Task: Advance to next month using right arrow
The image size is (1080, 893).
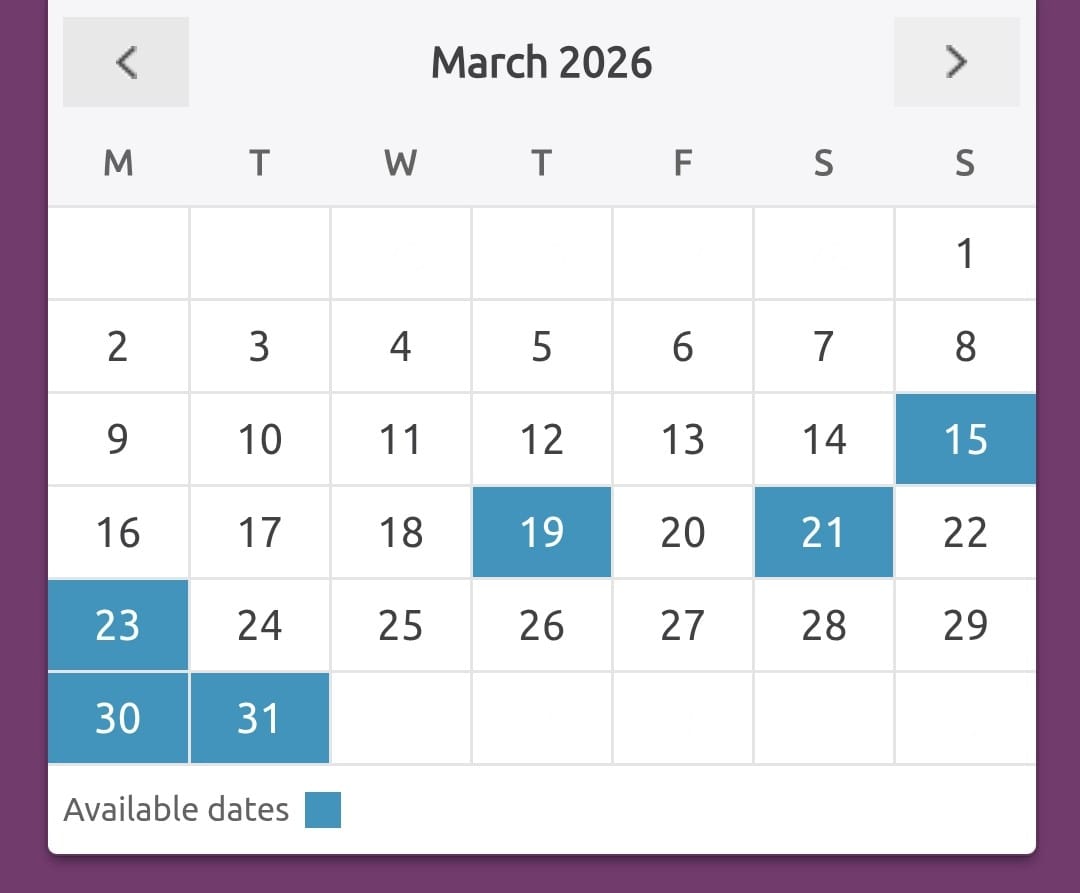Action: 956,62
